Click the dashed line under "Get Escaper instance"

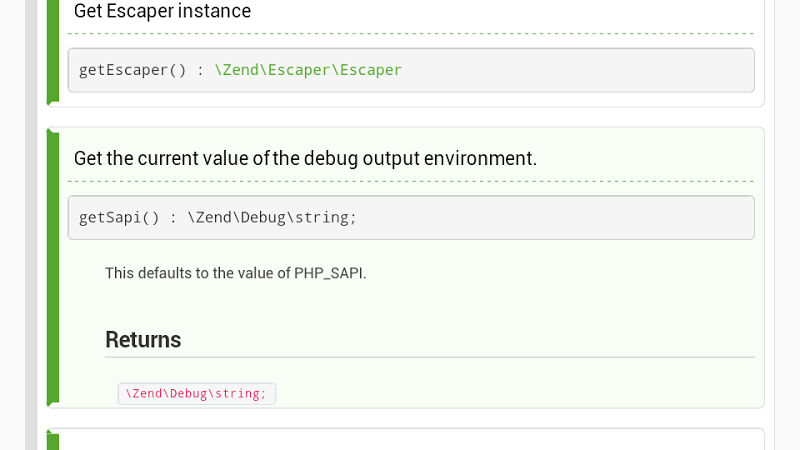pyautogui.click(x=410, y=34)
